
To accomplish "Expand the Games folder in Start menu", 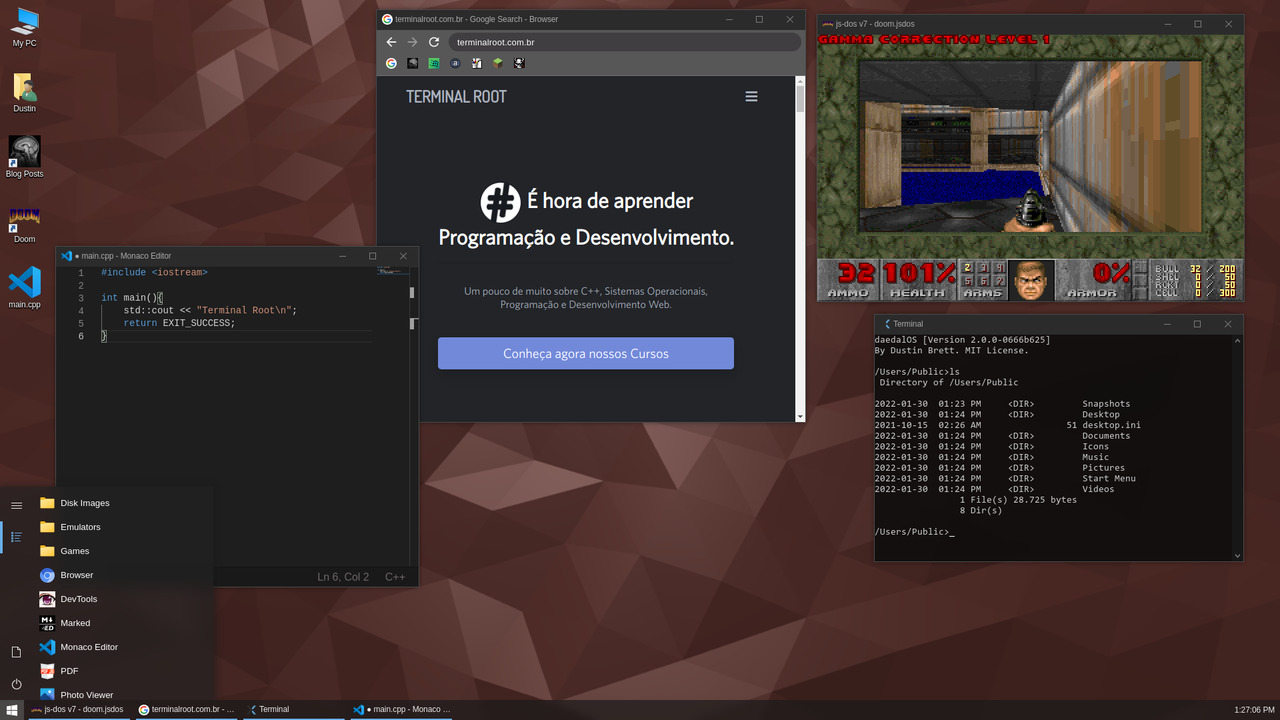I will (x=123, y=551).
